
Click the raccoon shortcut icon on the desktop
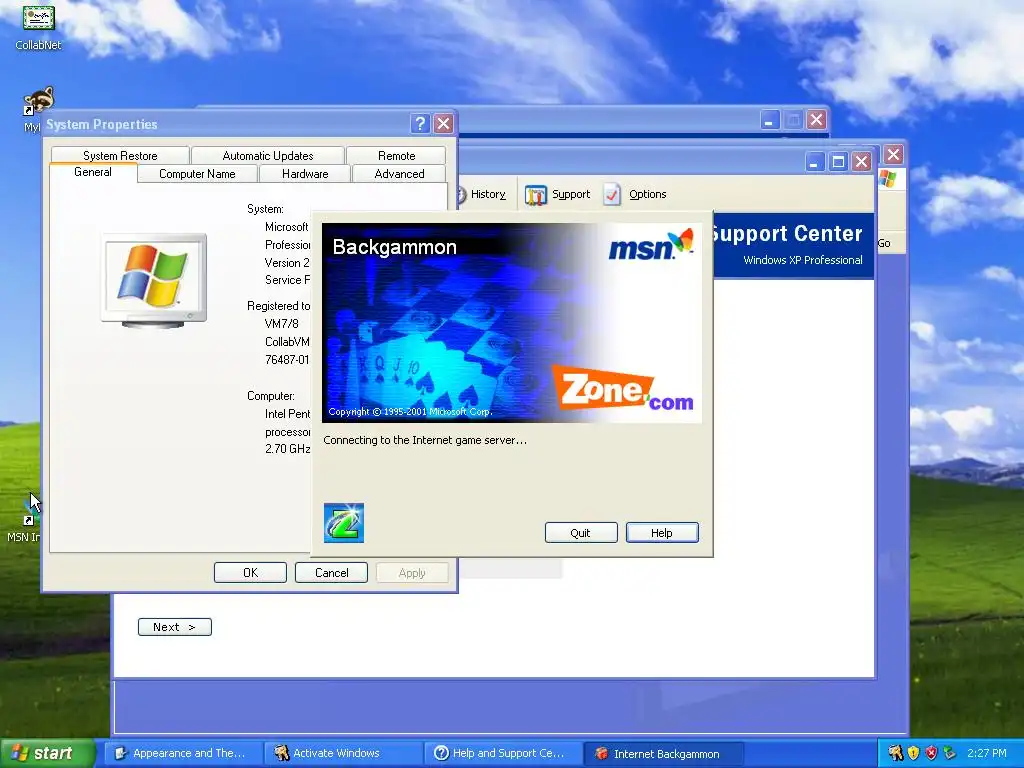point(39,102)
